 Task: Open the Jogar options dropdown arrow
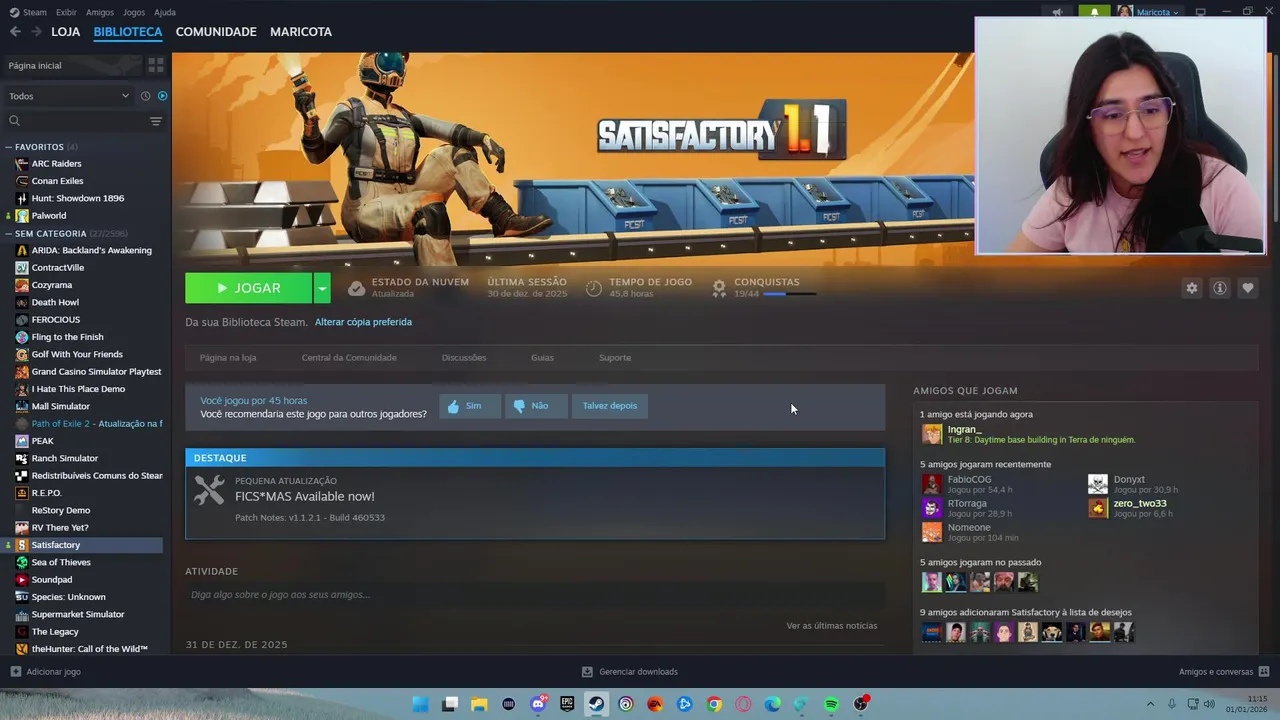pyautogui.click(x=322, y=288)
